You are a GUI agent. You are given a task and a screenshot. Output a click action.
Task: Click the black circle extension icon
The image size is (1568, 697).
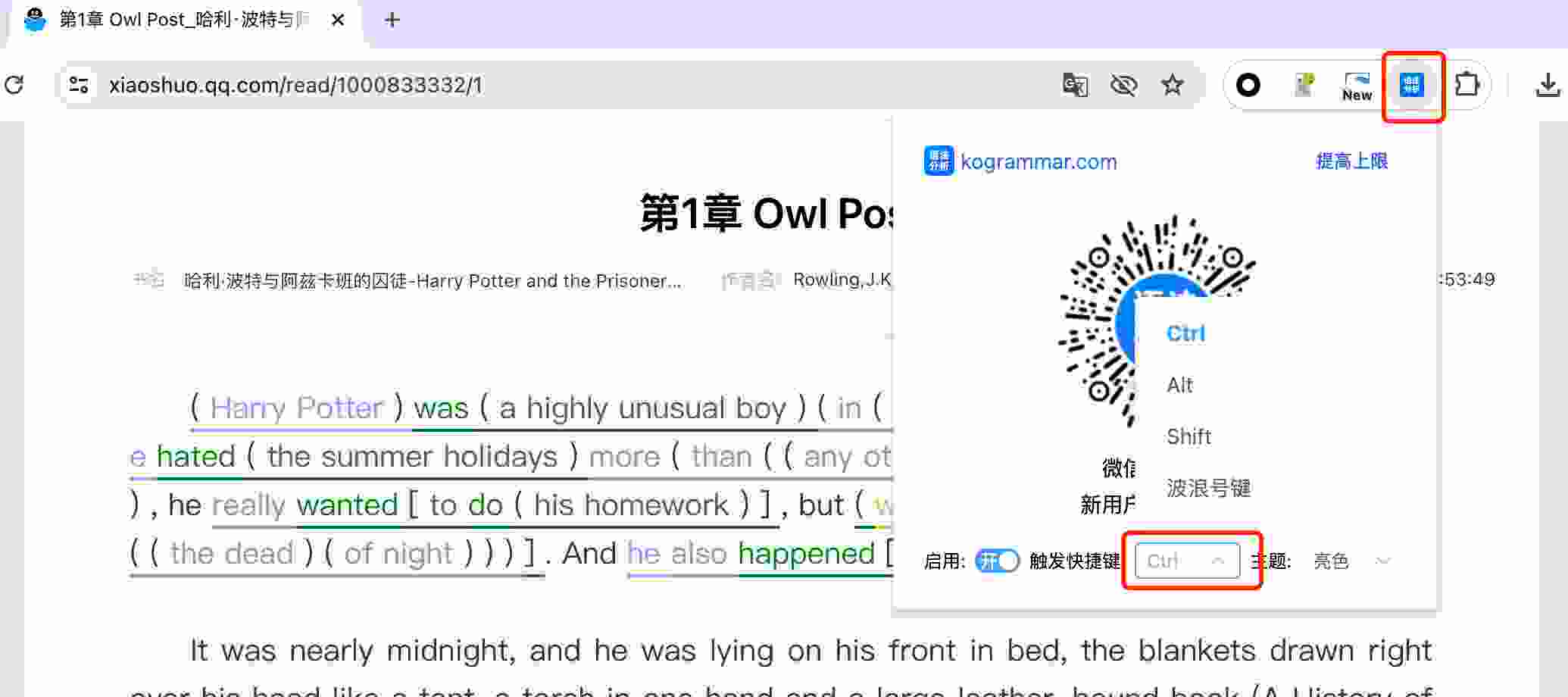click(x=1248, y=85)
